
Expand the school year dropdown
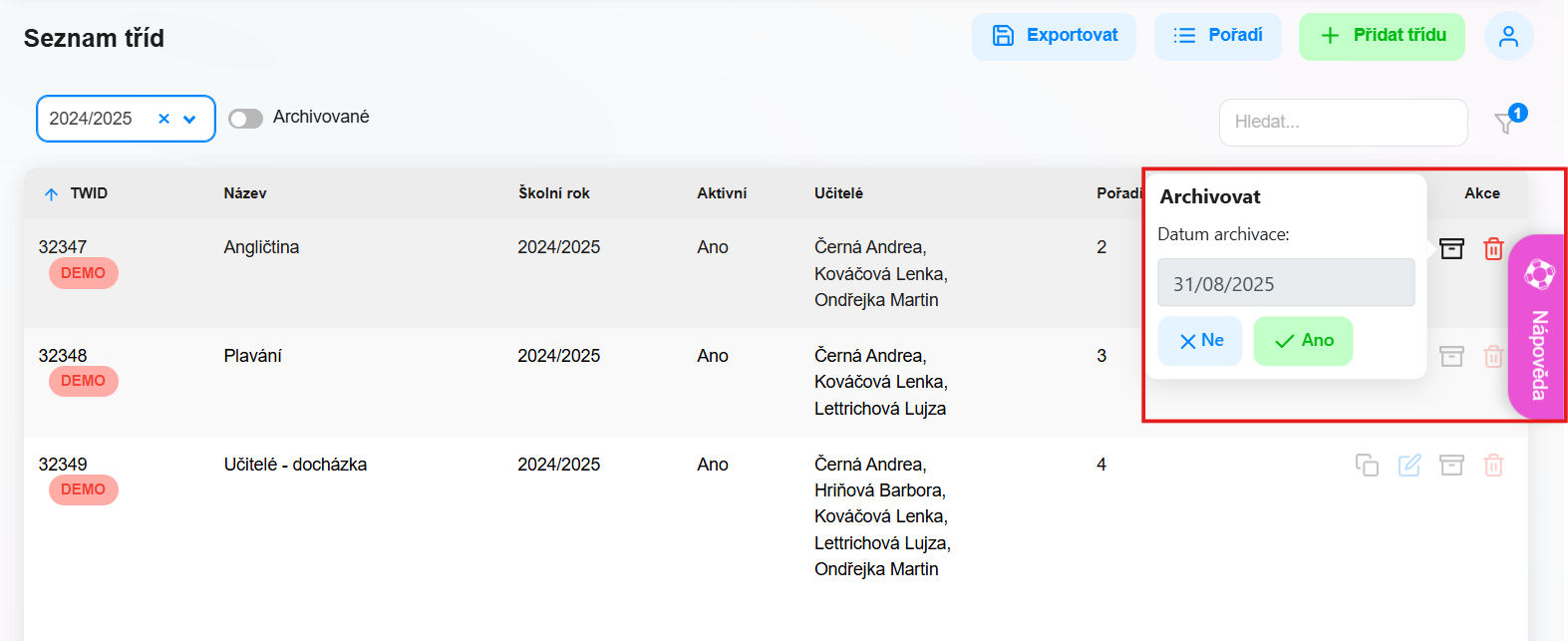tap(189, 119)
